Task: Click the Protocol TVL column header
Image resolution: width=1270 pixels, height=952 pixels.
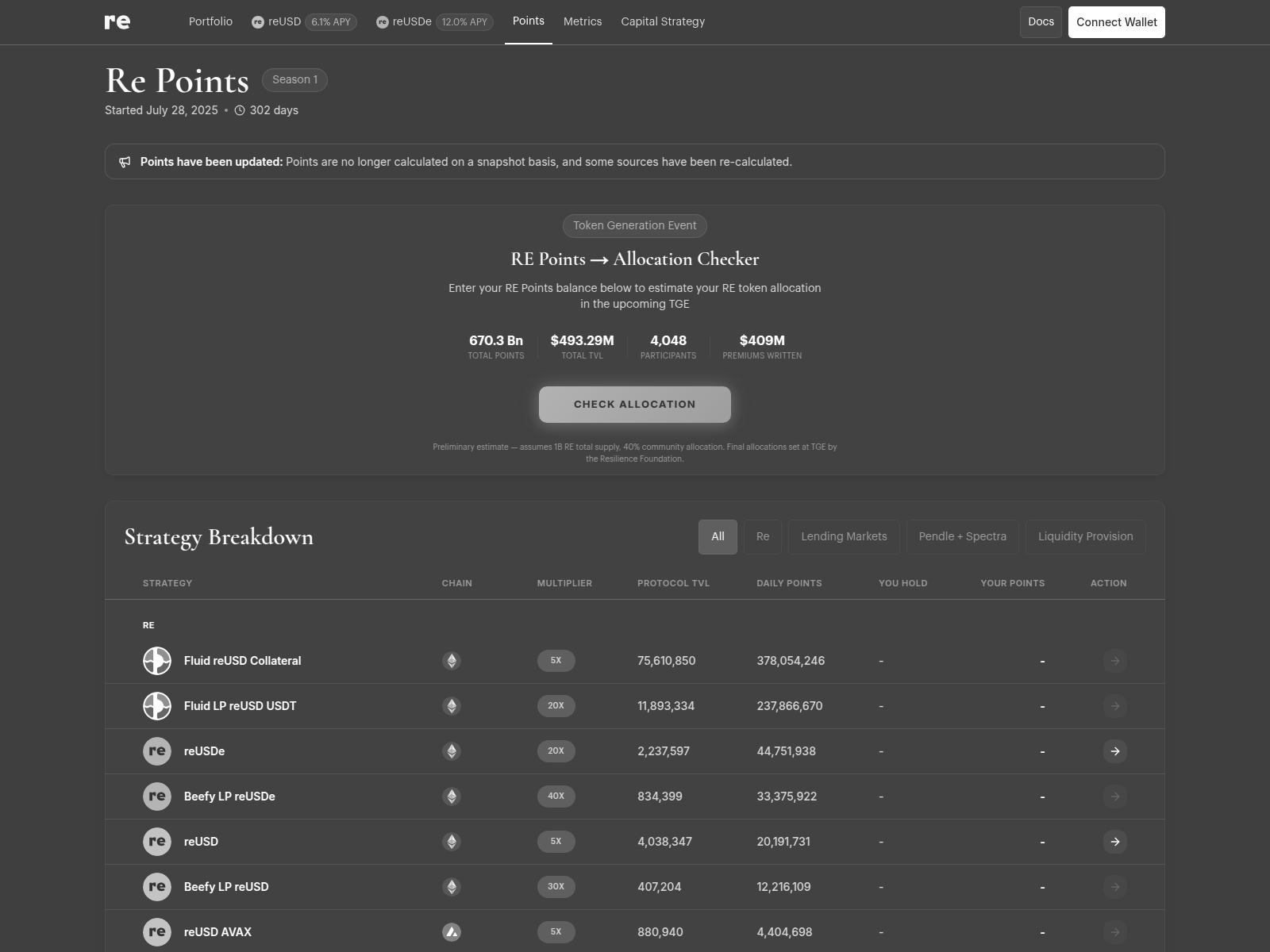Action: (673, 583)
